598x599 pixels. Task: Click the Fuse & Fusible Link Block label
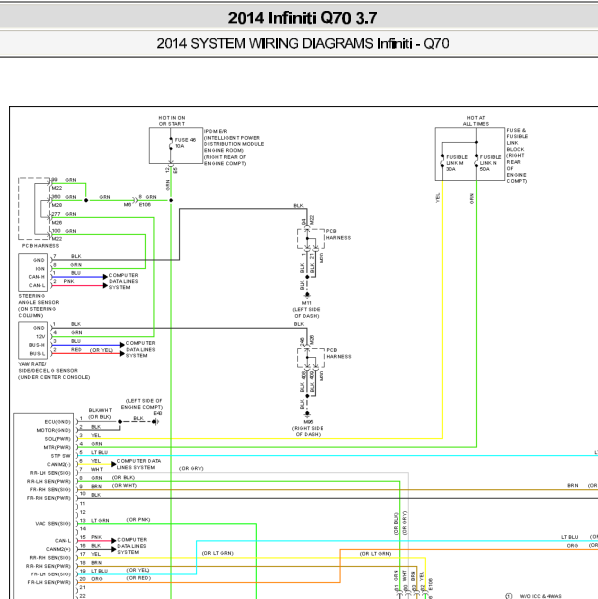tap(517, 155)
